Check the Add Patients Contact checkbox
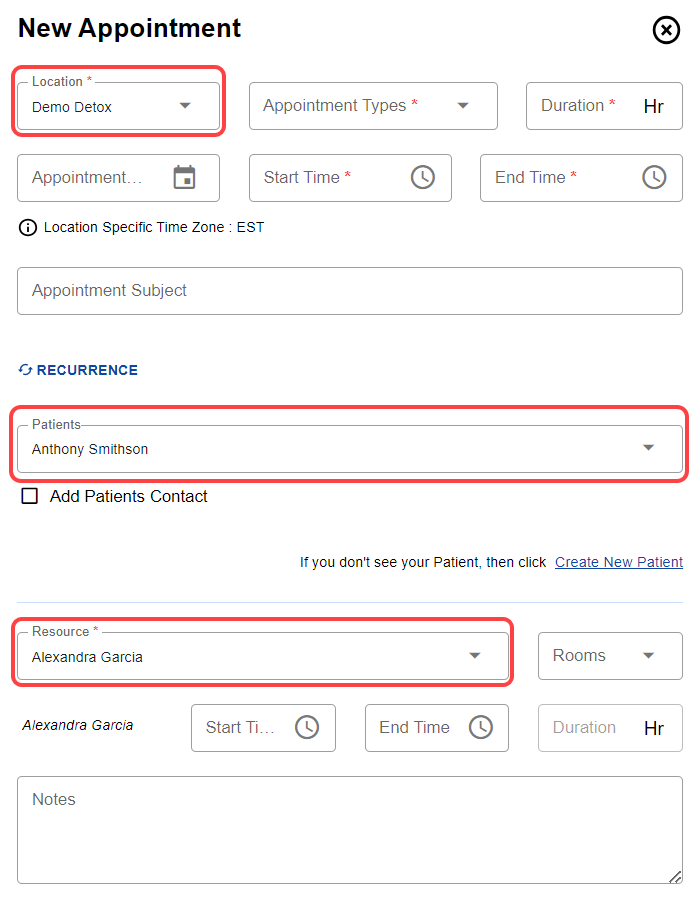Viewport: 700px width, 900px height. point(30,496)
